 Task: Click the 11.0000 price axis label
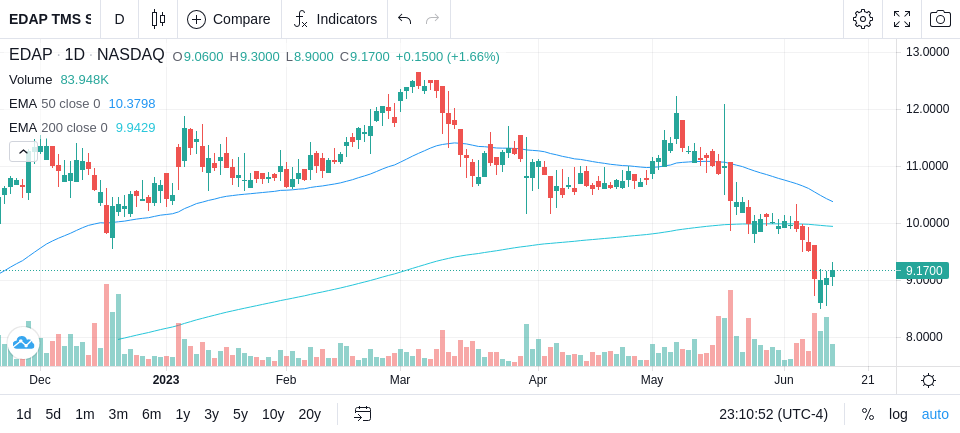pyautogui.click(x=928, y=166)
